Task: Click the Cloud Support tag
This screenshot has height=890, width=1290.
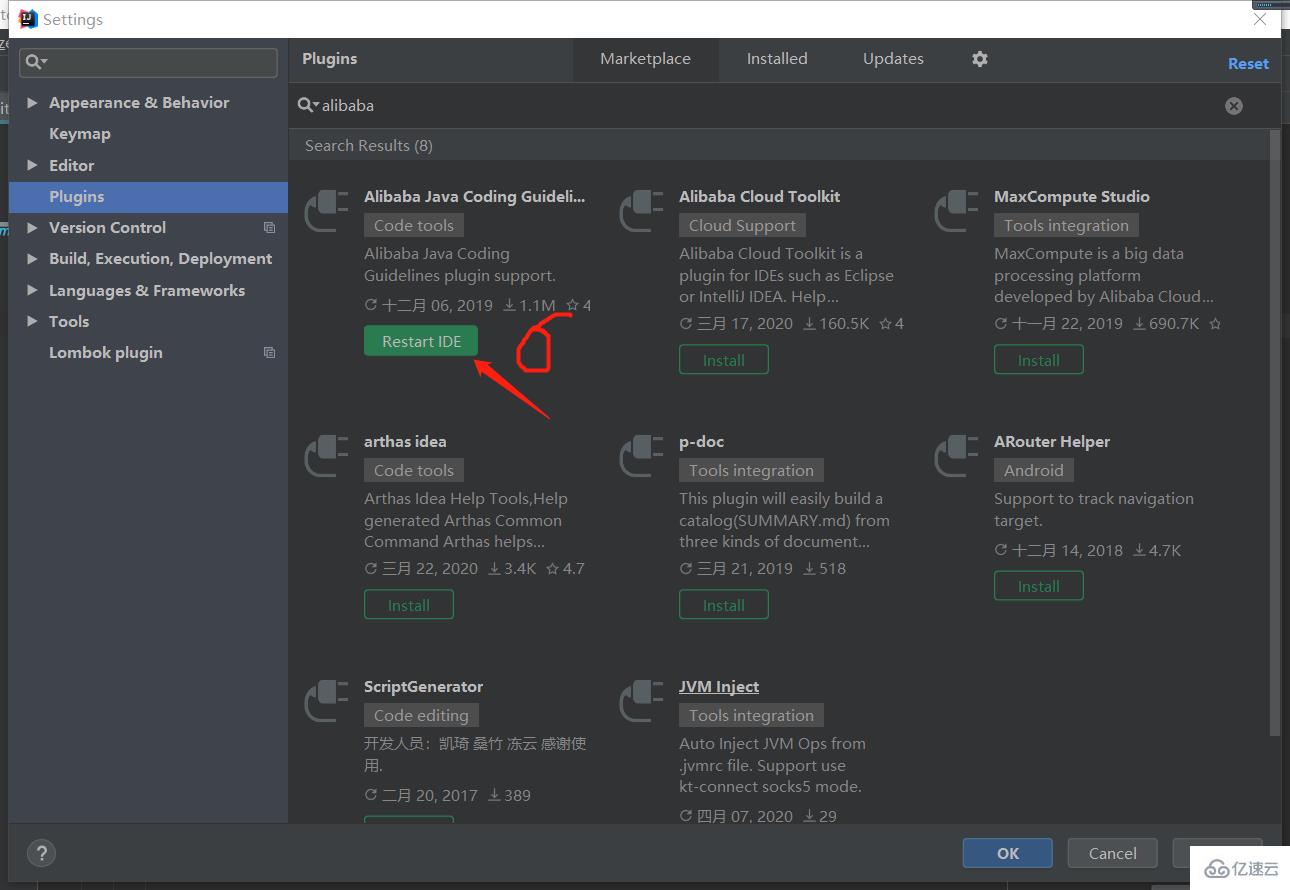Action: click(742, 226)
